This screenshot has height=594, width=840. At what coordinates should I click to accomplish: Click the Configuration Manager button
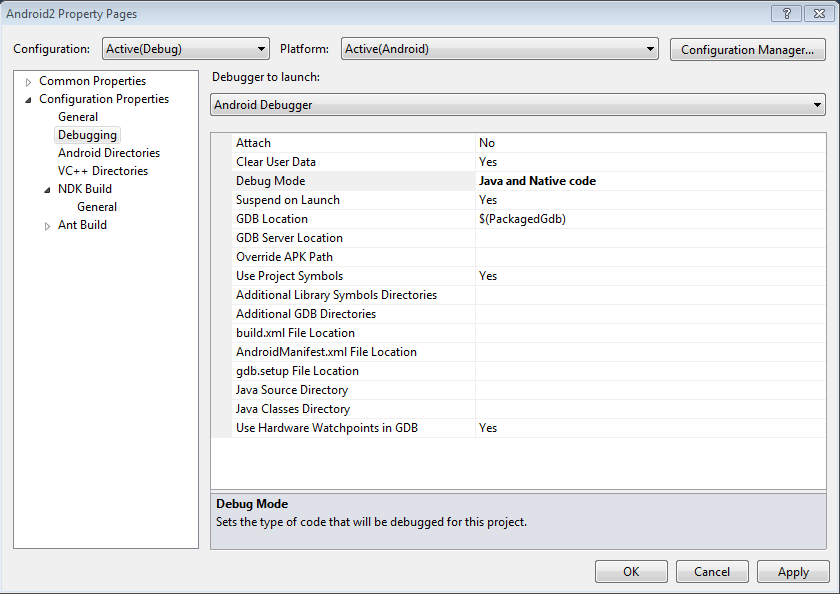point(747,50)
